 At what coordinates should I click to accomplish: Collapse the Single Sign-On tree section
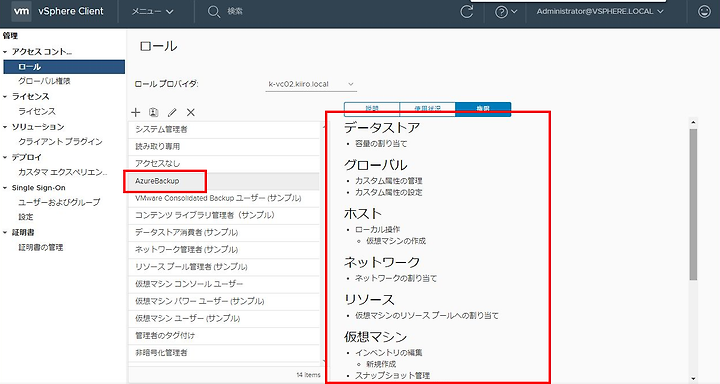click(5, 188)
